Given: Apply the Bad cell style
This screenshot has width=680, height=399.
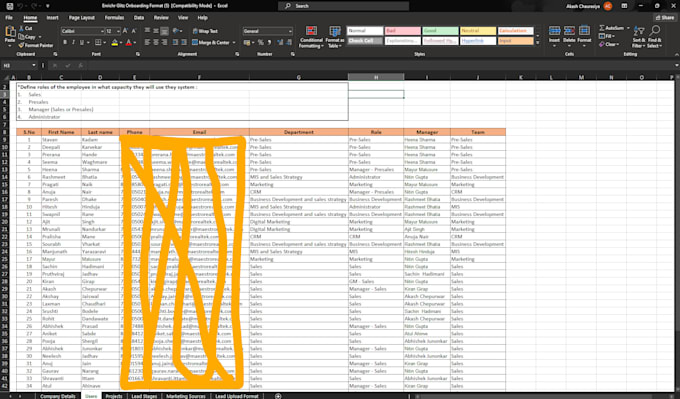Looking at the screenshot, I should pos(402,31).
